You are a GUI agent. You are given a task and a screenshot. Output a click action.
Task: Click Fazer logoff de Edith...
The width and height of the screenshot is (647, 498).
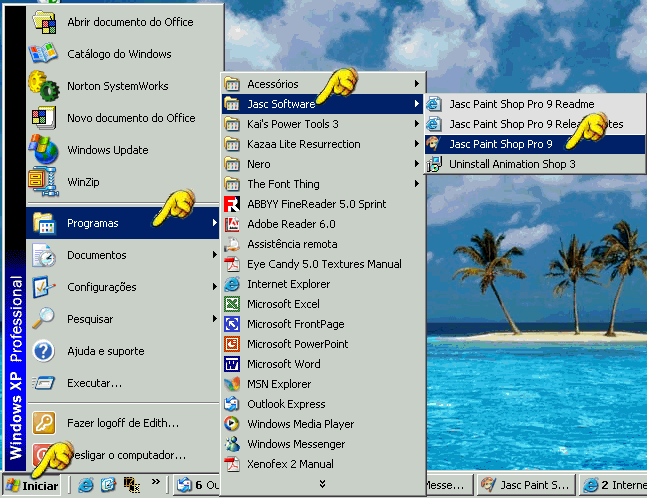(123, 423)
